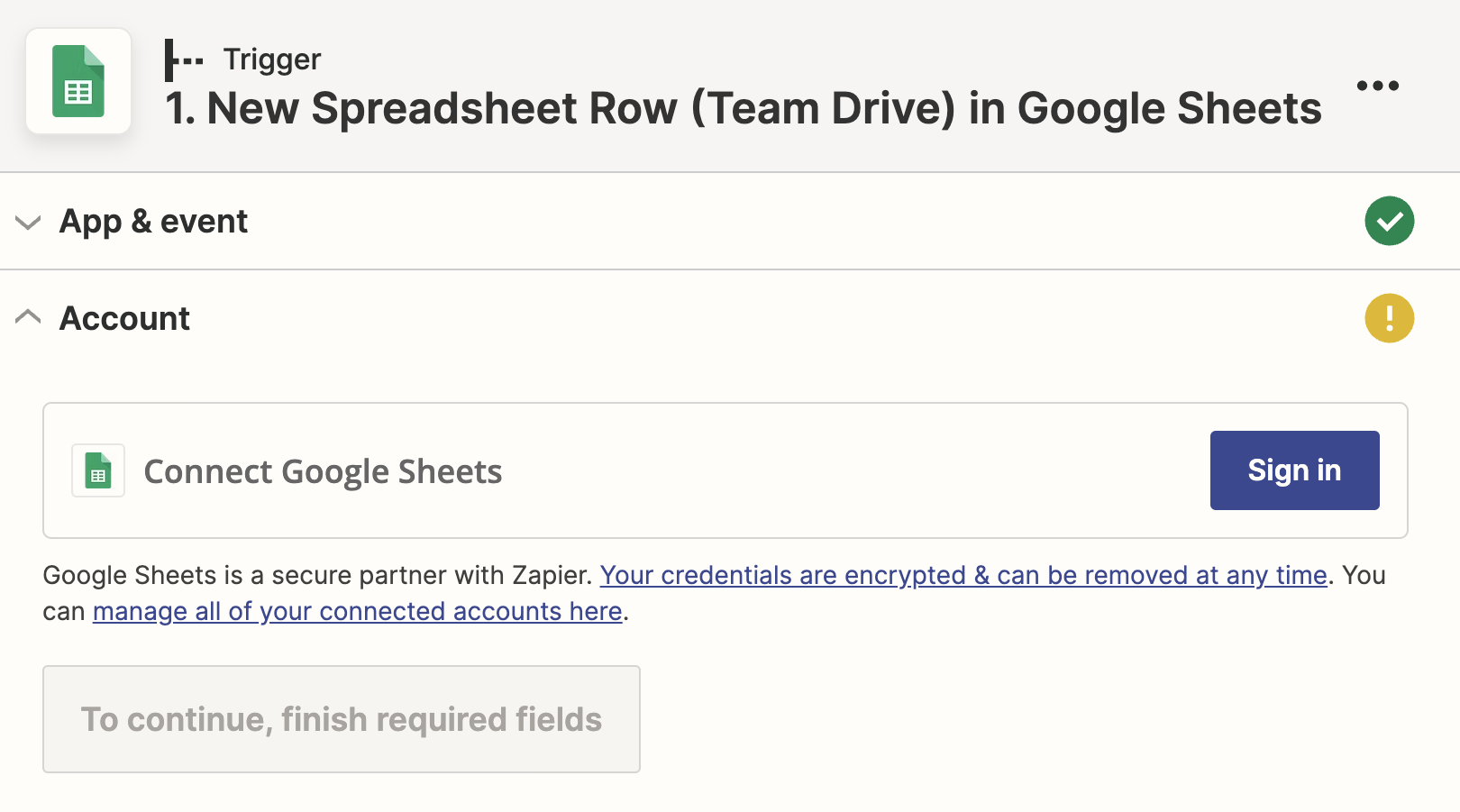
Task: Sign in to Google Sheets
Action: (1294, 470)
